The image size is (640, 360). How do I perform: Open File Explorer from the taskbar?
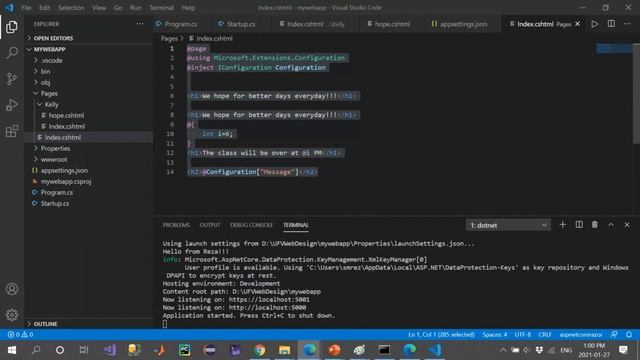[x=284, y=350]
